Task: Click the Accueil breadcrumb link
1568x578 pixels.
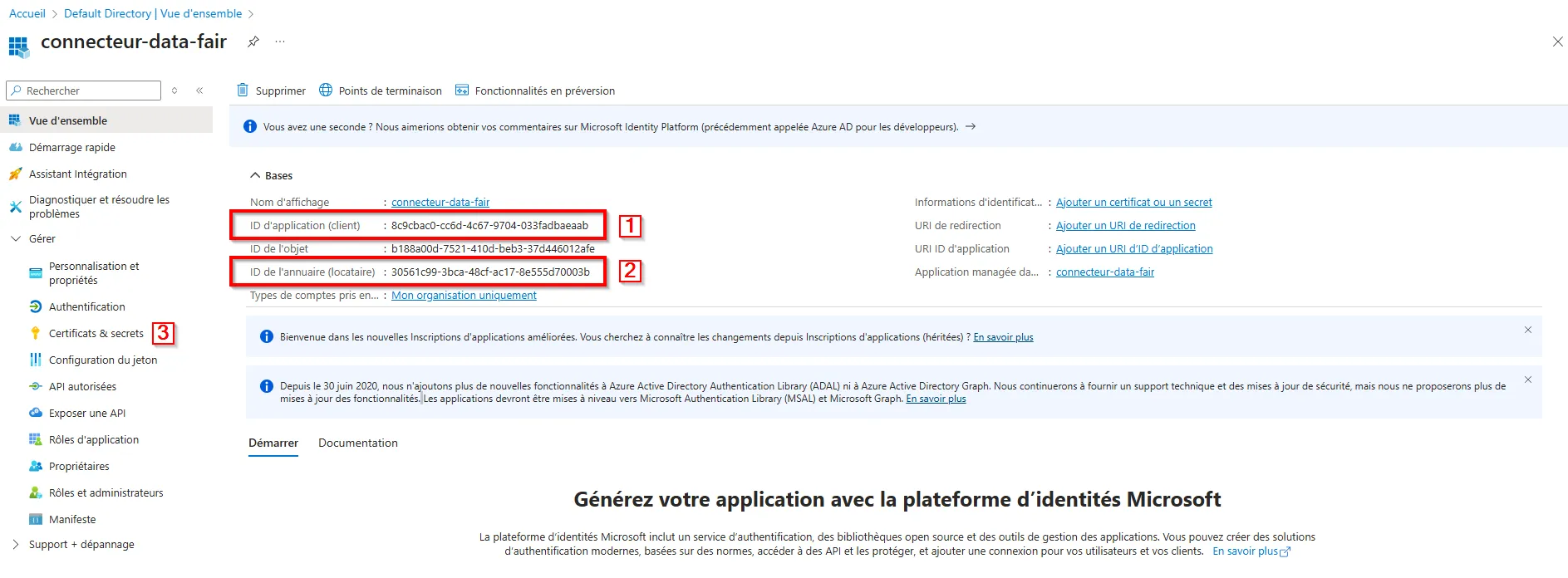Action: pos(27,13)
